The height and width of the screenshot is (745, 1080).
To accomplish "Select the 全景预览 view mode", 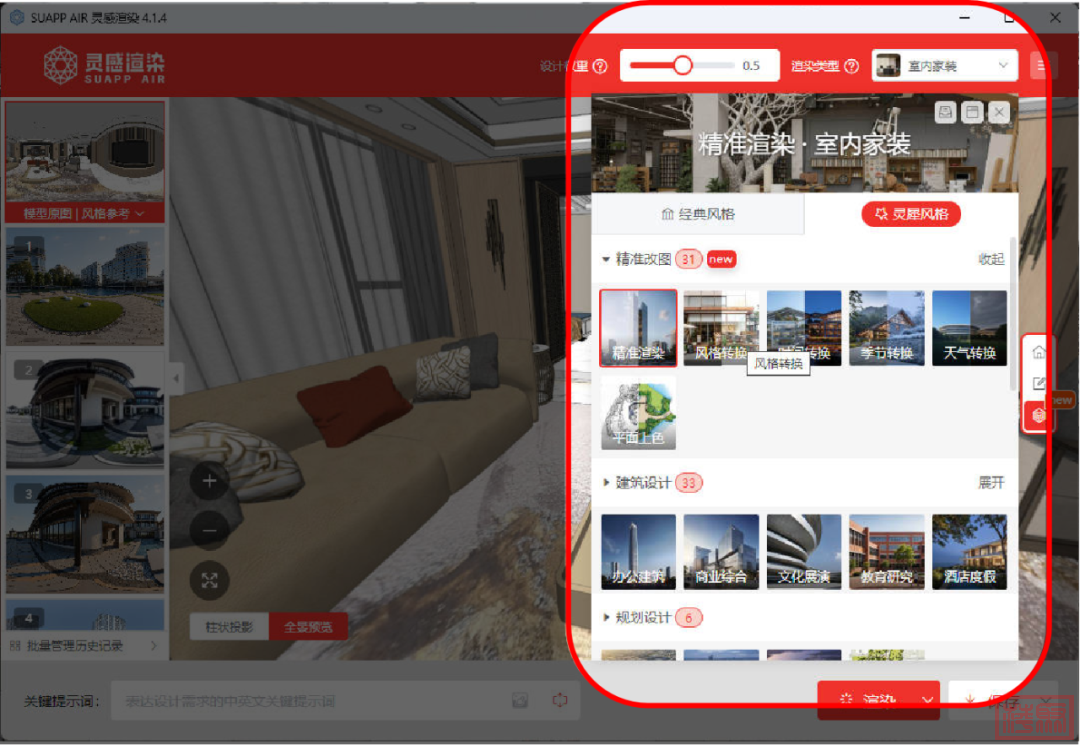I will [308, 627].
